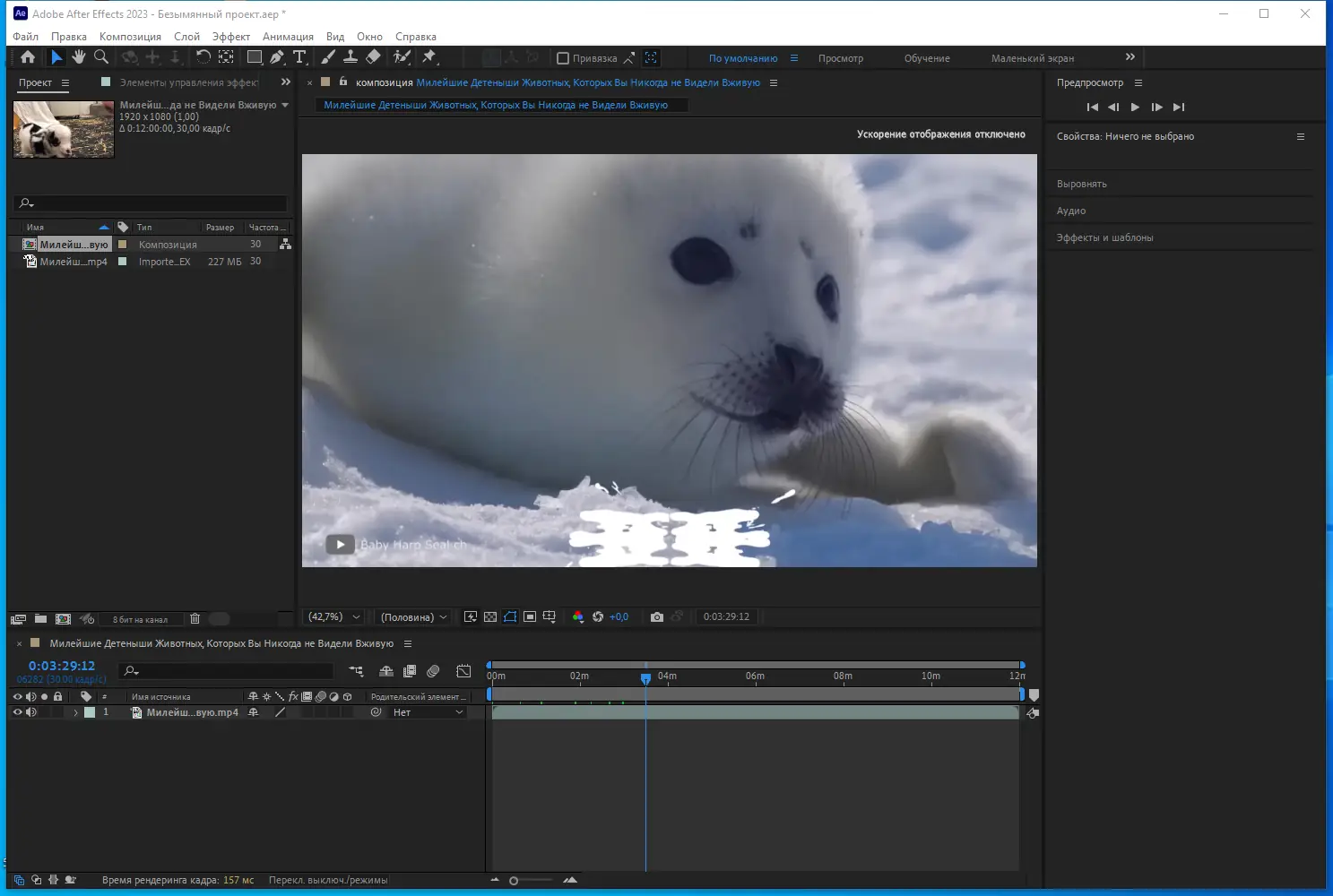Open the Композиция menu
The width and height of the screenshot is (1333, 896).
coord(130,37)
